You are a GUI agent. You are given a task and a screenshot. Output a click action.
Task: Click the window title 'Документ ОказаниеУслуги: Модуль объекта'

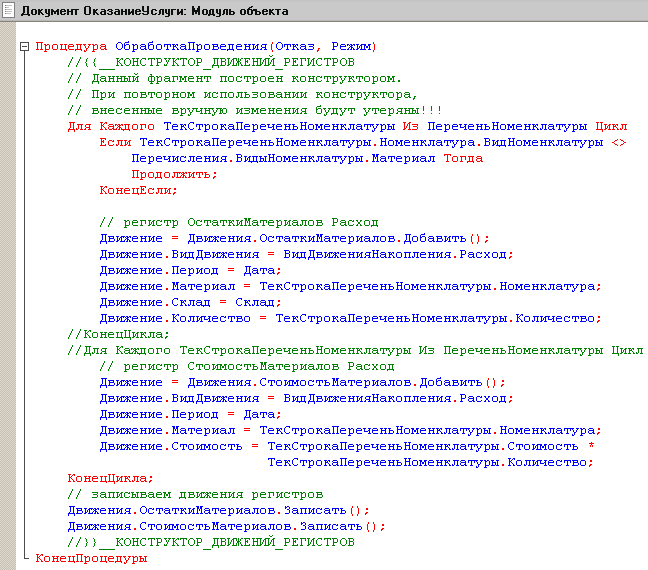155,11
